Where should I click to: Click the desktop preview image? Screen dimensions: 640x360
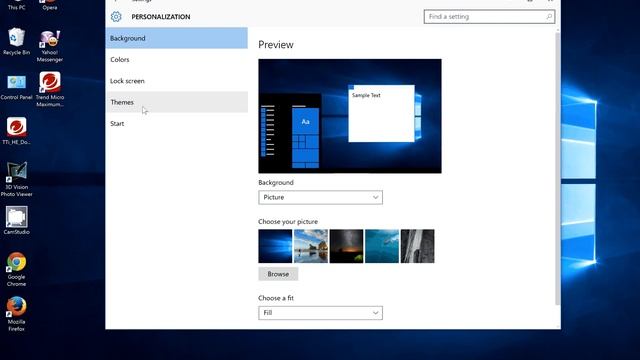(350, 116)
